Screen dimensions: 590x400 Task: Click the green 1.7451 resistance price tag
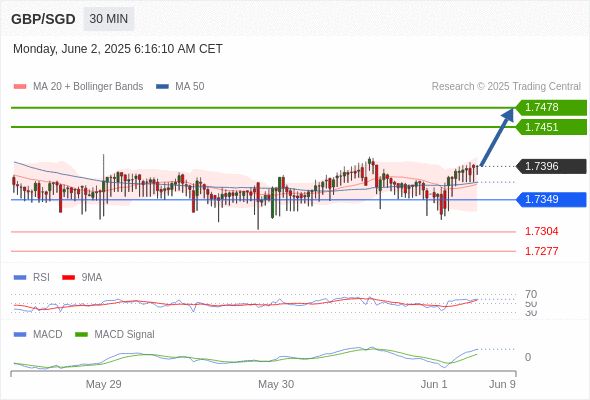click(x=551, y=127)
